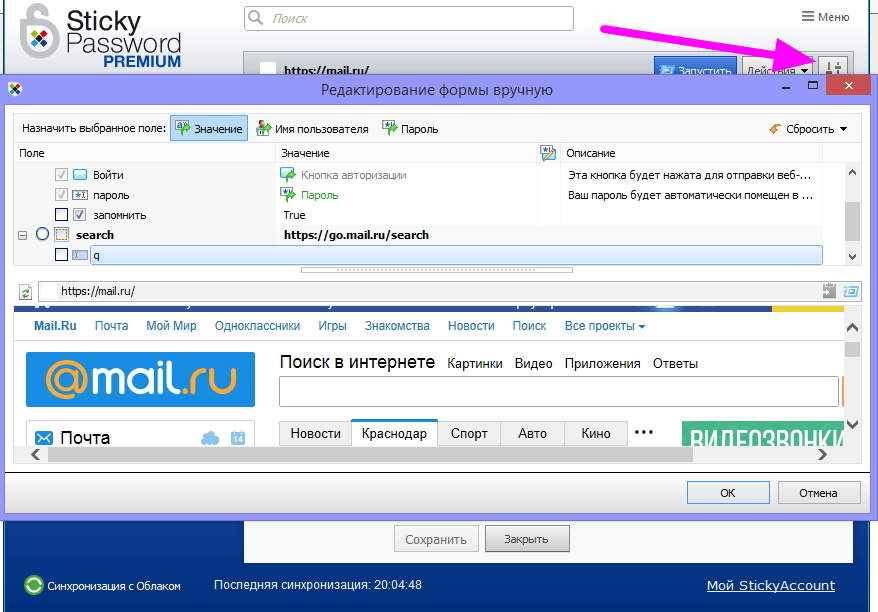This screenshot has height=612, width=878.
Task: Expand the Все проекты dropdown
Action: tap(604, 326)
